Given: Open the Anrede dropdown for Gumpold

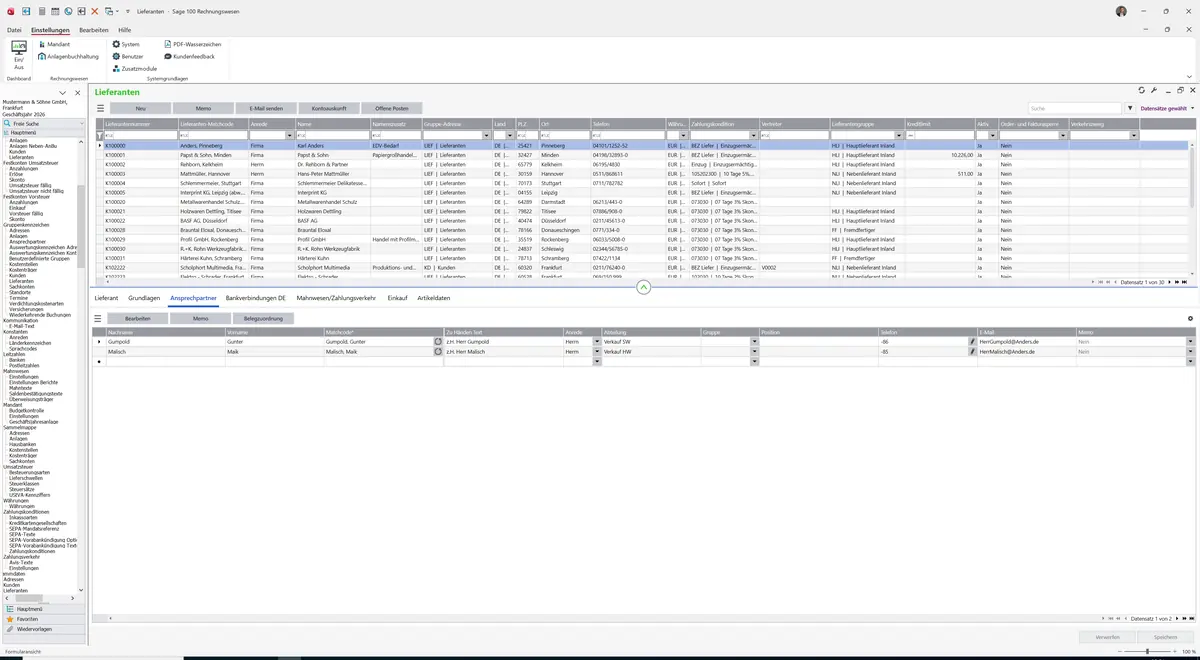Looking at the screenshot, I should tap(597, 341).
